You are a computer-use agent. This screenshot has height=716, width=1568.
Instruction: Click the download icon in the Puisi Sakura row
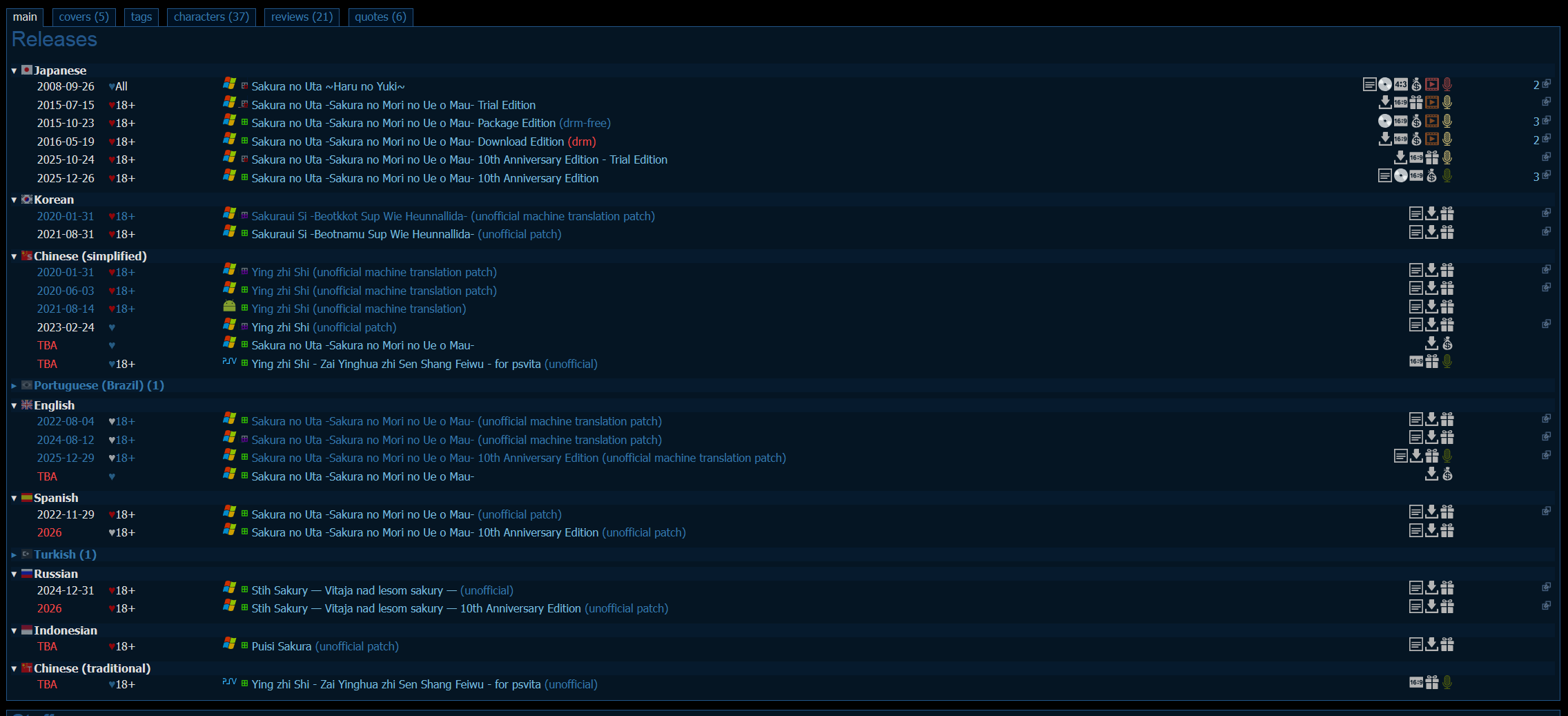1432,644
